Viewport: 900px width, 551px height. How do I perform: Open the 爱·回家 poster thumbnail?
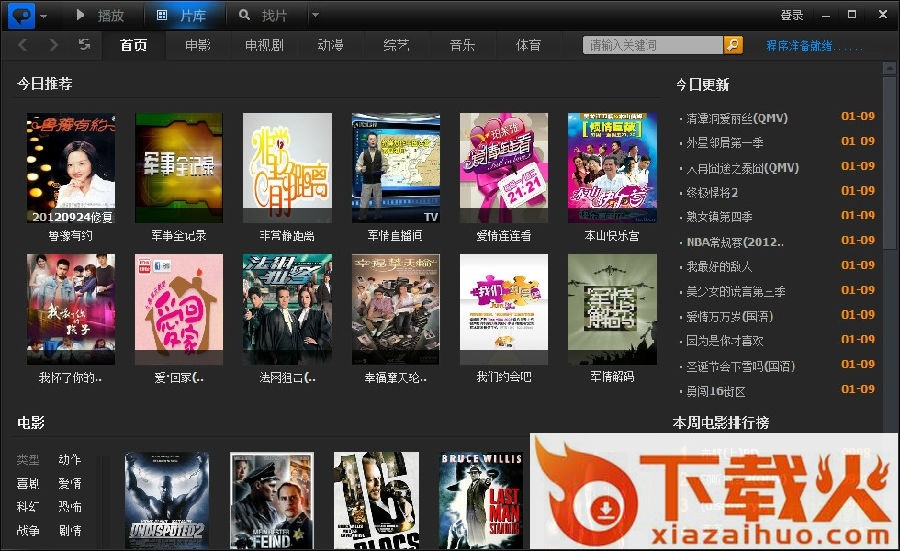[x=179, y=309]
